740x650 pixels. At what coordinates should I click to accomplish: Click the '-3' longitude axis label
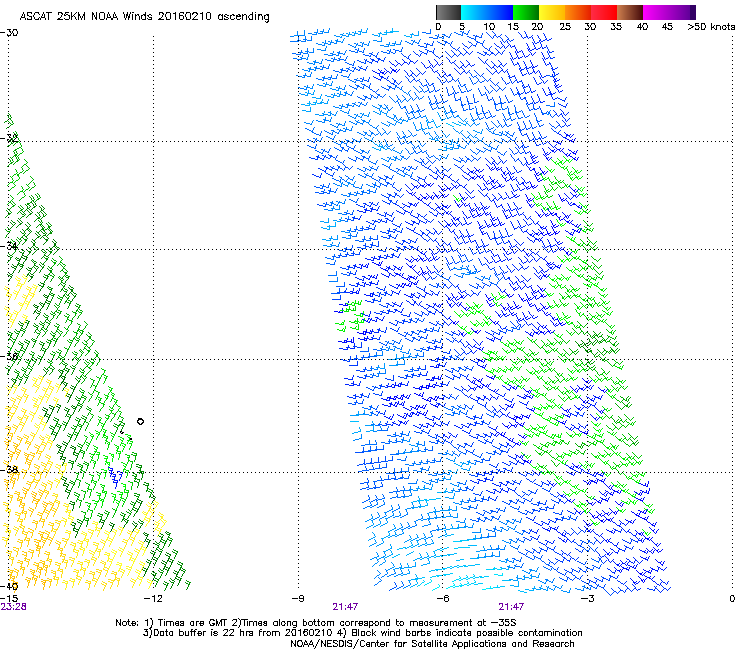588,598
